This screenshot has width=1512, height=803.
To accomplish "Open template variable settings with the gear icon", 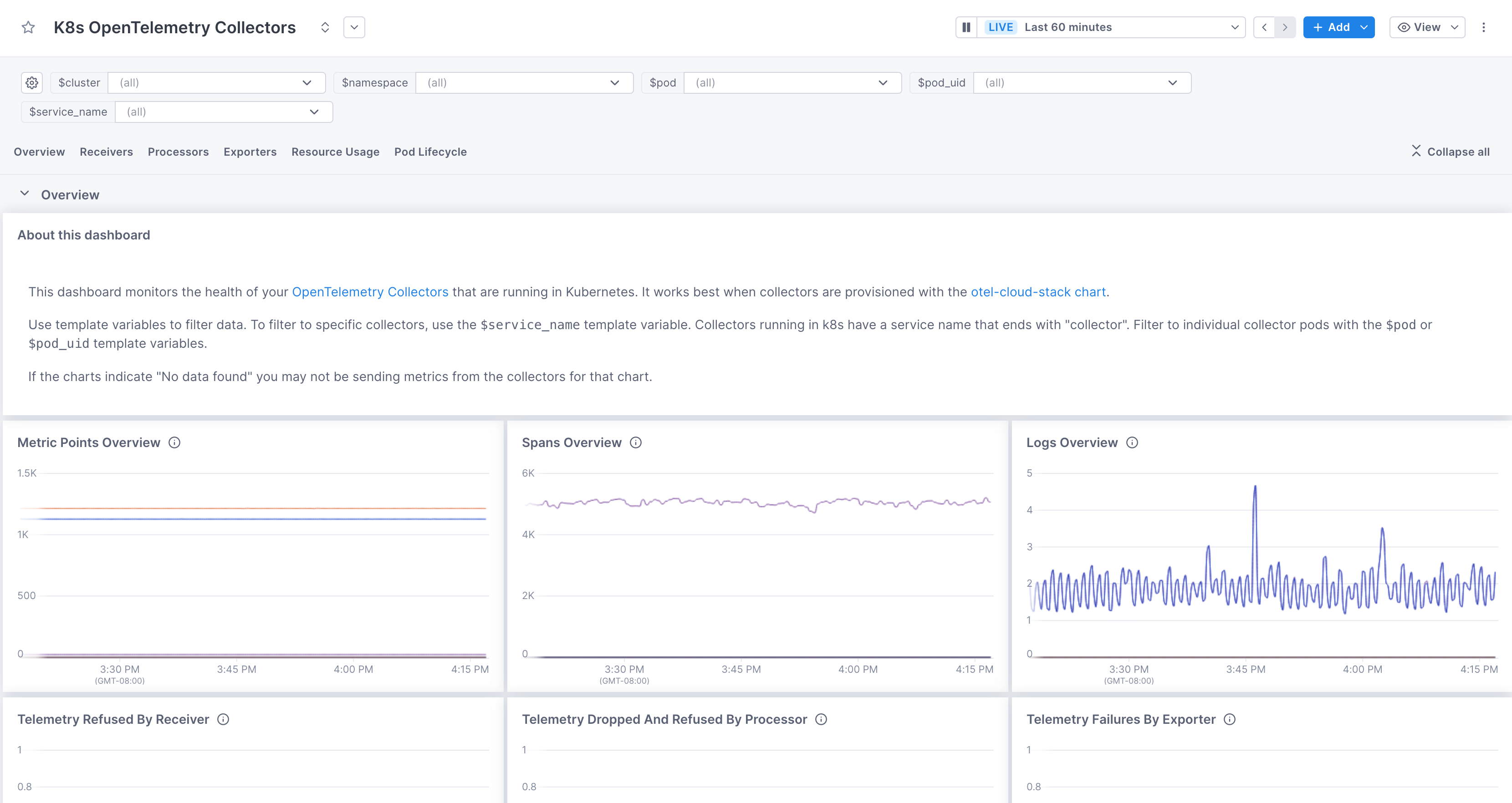I will click(32, 83).
